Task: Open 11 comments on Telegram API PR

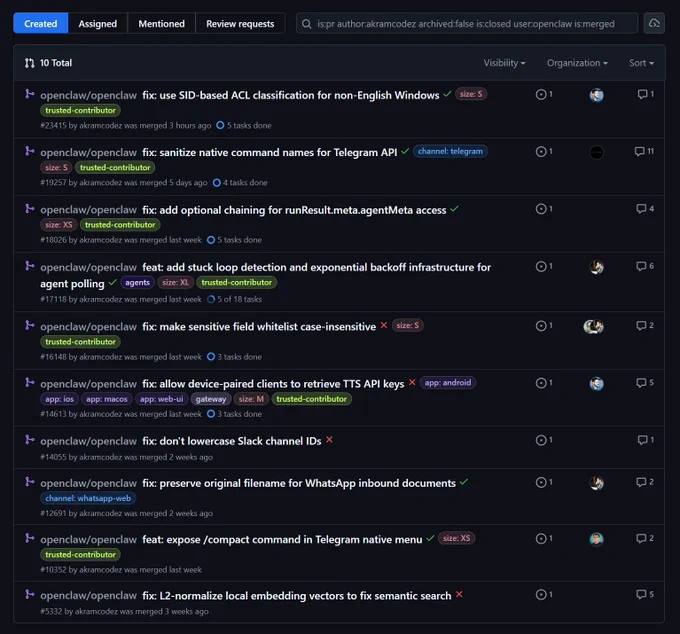Action: (644, 151)
